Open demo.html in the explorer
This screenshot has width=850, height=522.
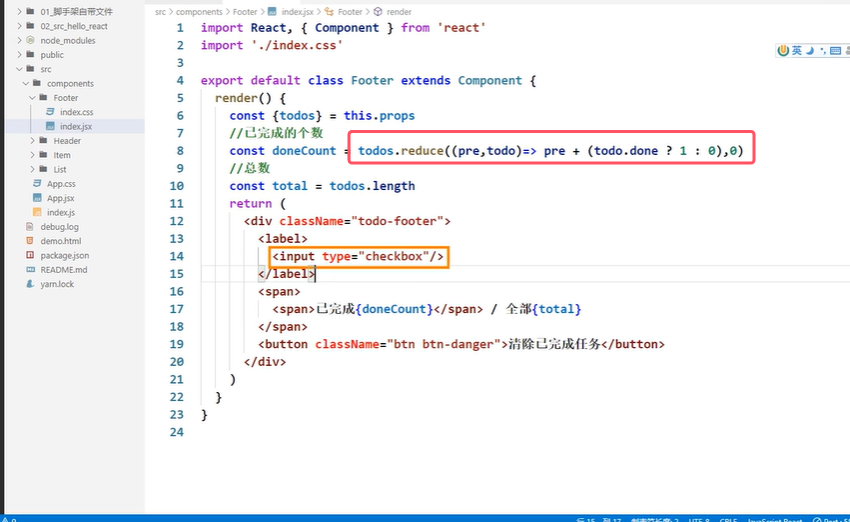(61, 241)
